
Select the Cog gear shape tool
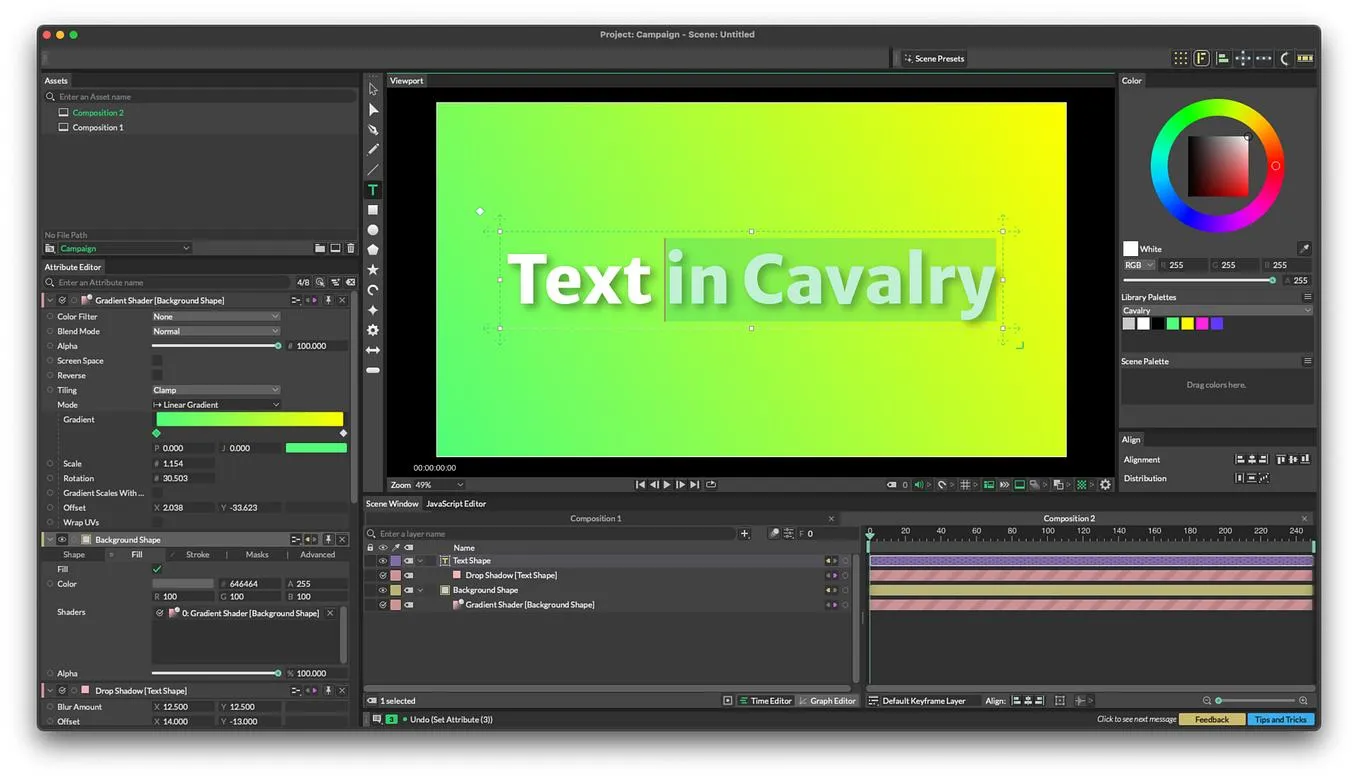[373, 330]
